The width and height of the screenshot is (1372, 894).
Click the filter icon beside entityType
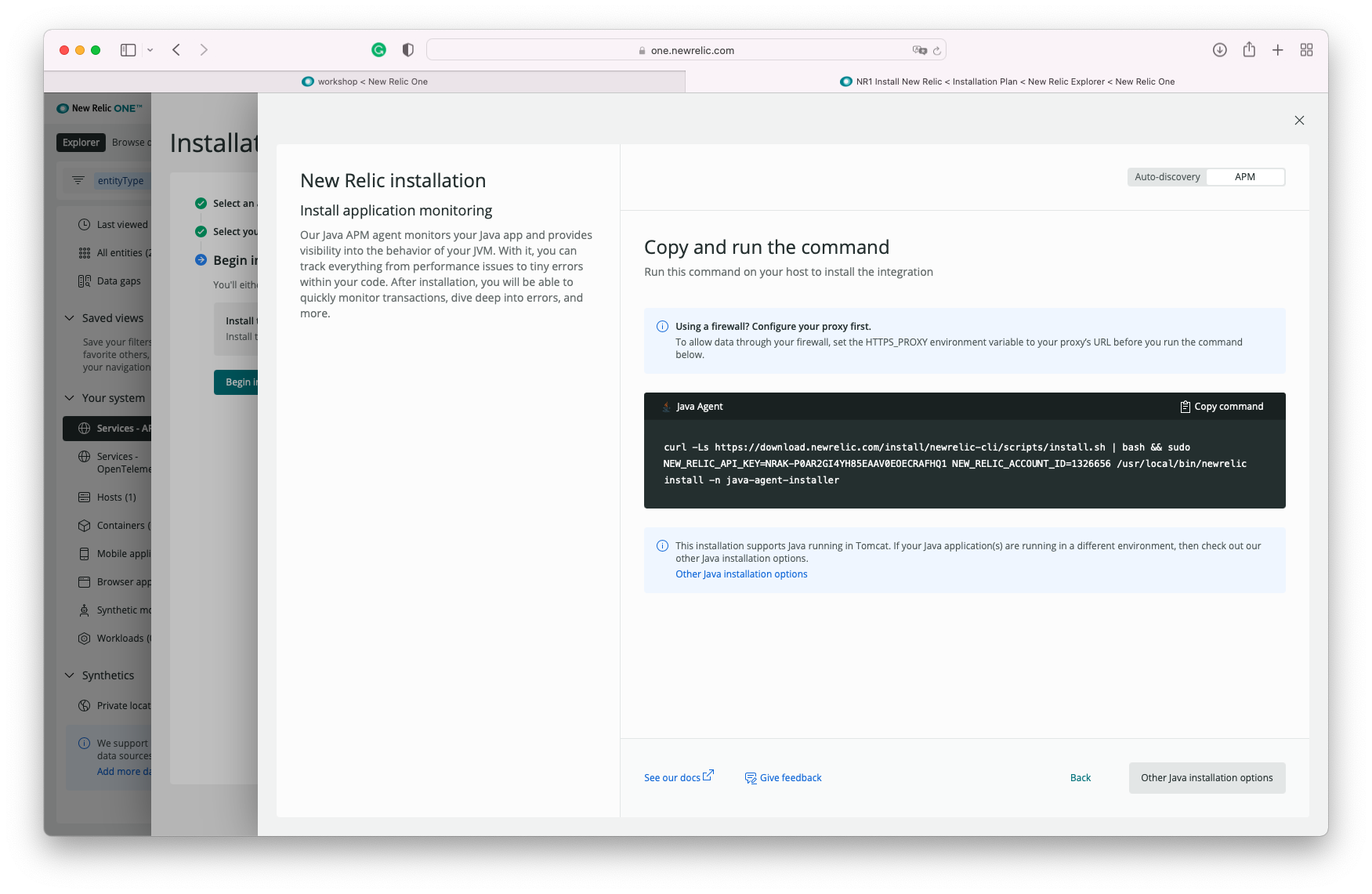point(78,180)
